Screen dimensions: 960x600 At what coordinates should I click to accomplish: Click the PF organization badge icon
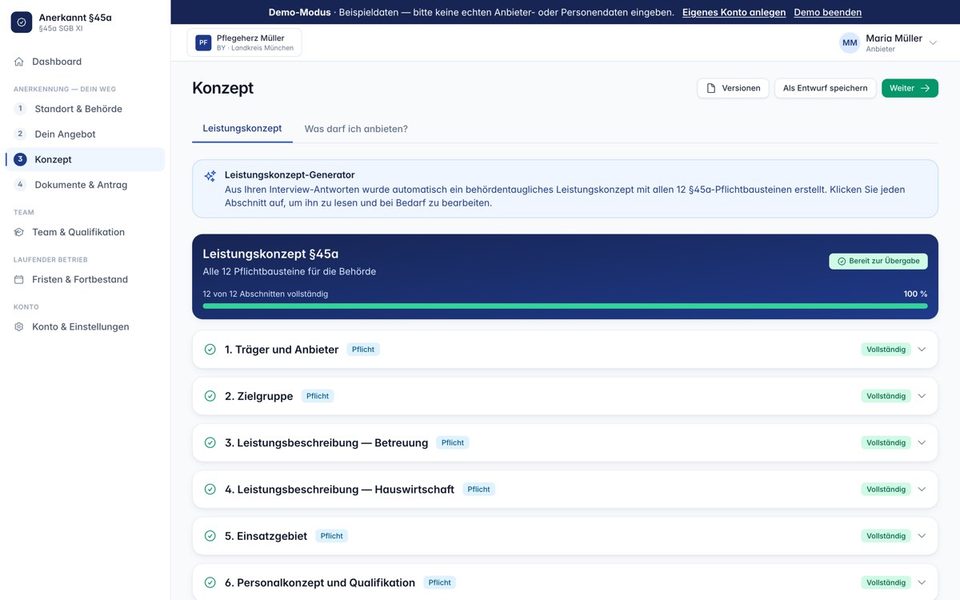[x=203, y=43]
